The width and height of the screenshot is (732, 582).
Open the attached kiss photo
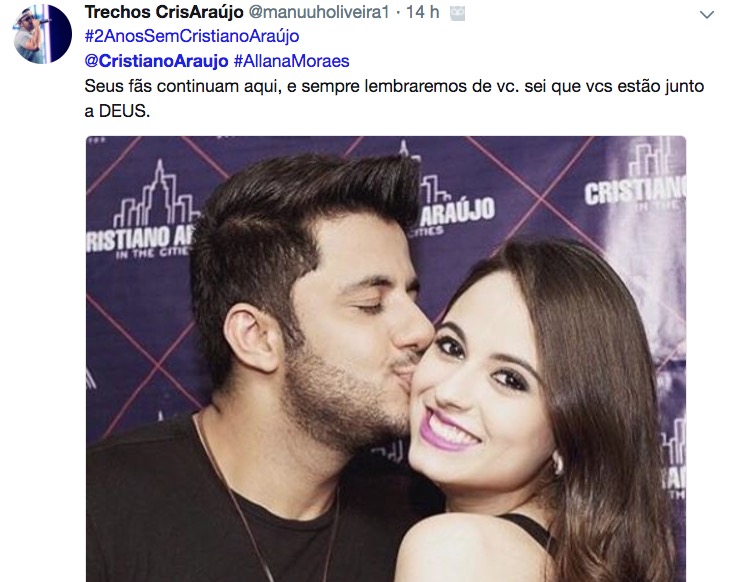click(386, 358)
